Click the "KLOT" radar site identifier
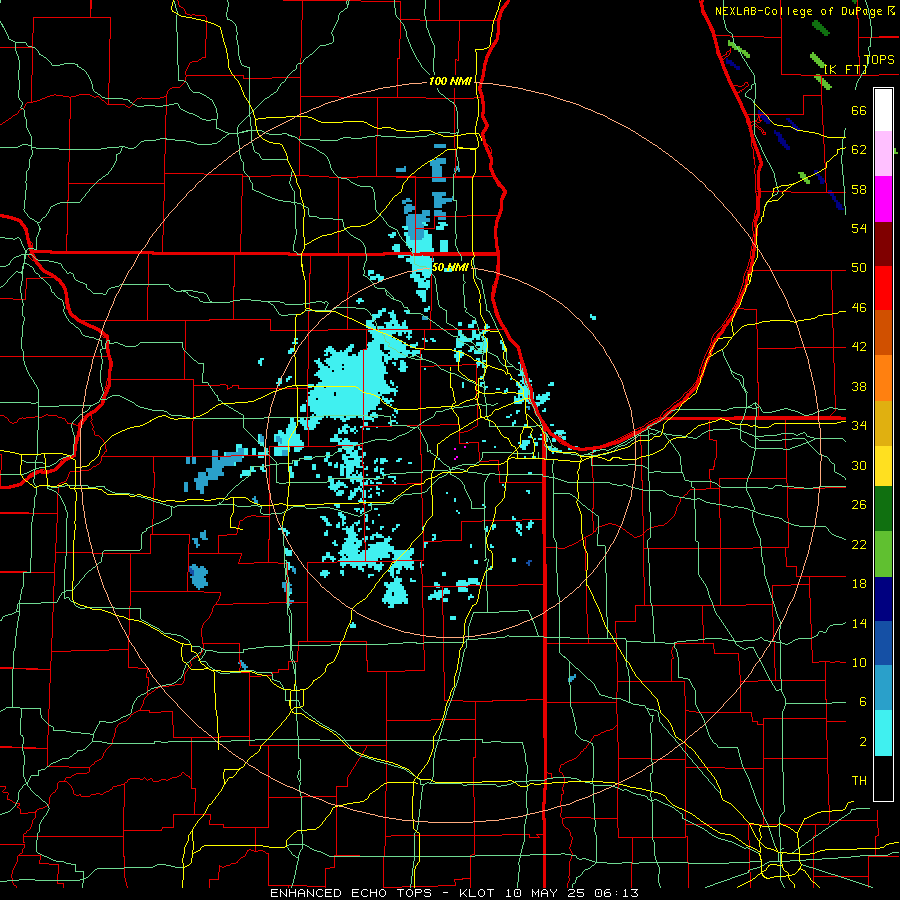This screenshot has width=900, height=900. point(479,893)
